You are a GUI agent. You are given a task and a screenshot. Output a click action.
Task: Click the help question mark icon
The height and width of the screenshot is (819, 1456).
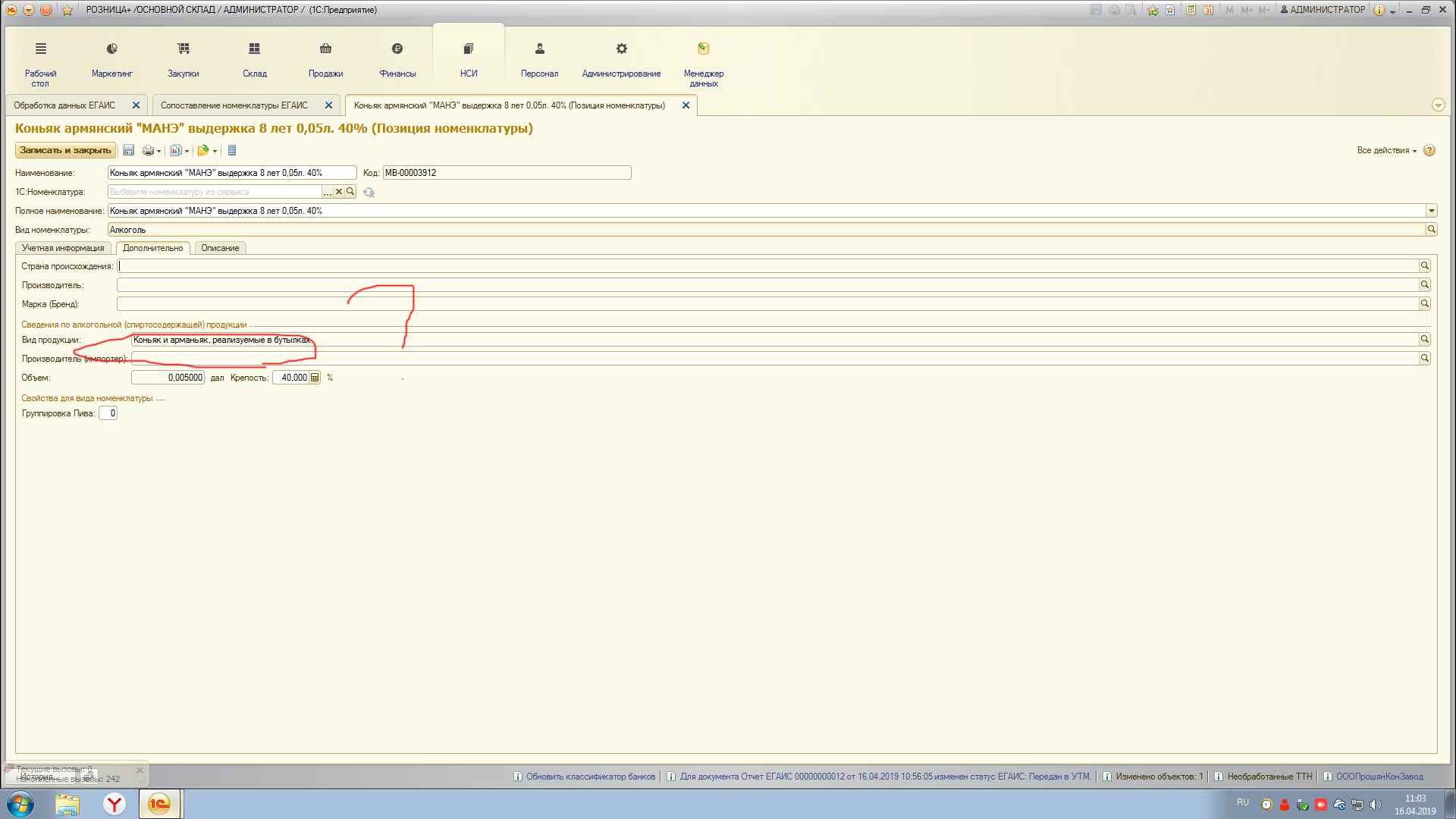tap(1429, 150)
